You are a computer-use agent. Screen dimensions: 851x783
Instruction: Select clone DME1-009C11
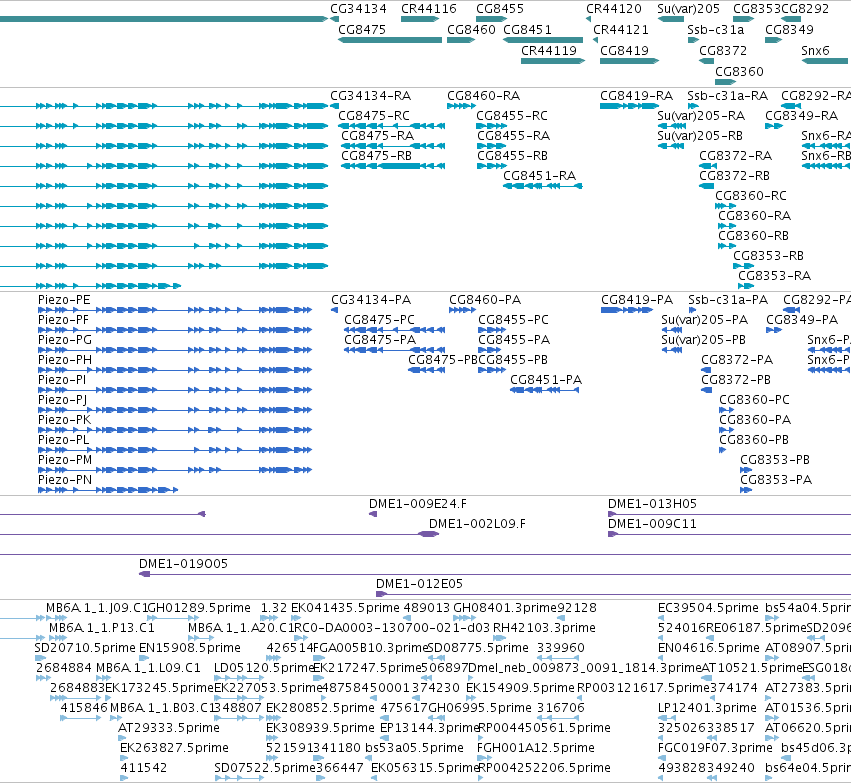[652, 524]
